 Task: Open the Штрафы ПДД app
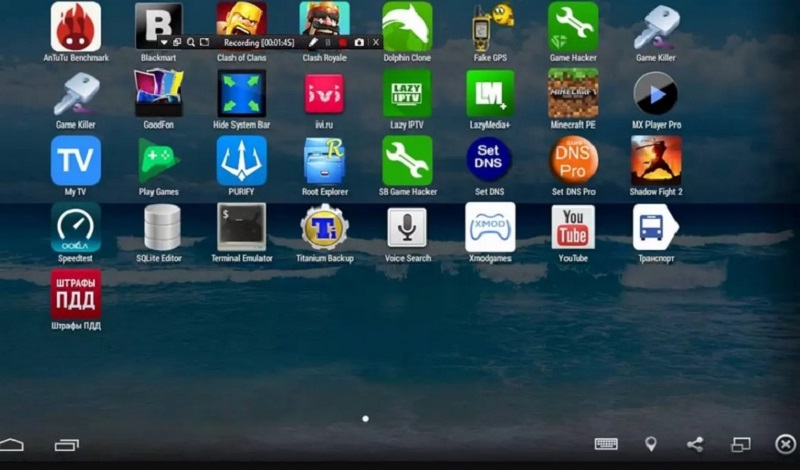click(76, 294)
